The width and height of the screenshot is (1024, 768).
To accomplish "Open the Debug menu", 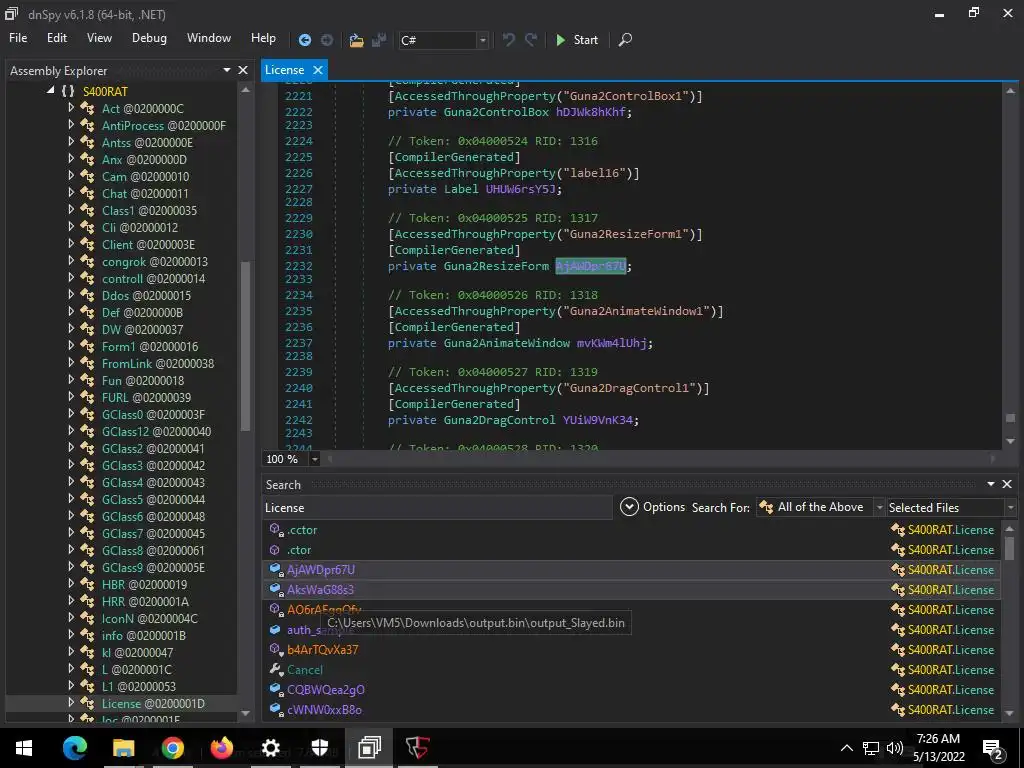I will [x=149, y=38].
